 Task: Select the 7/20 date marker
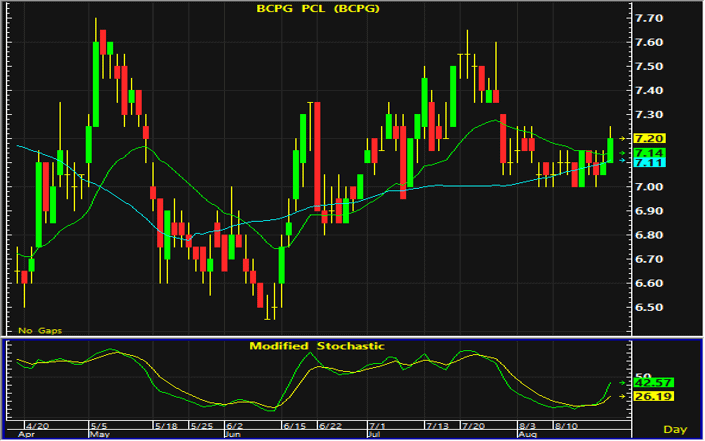473,426
